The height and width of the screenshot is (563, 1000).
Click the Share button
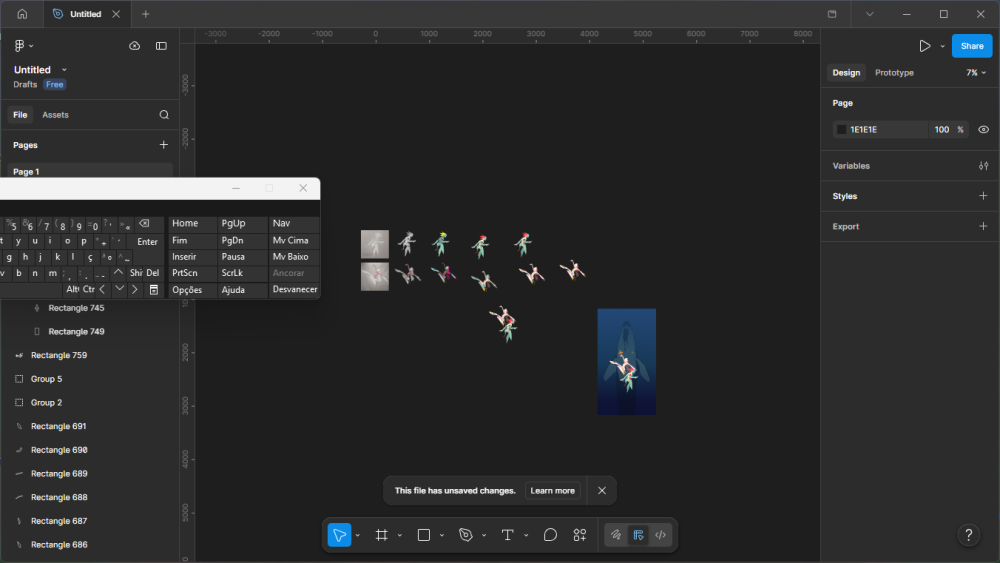click(x=972, y=46)
